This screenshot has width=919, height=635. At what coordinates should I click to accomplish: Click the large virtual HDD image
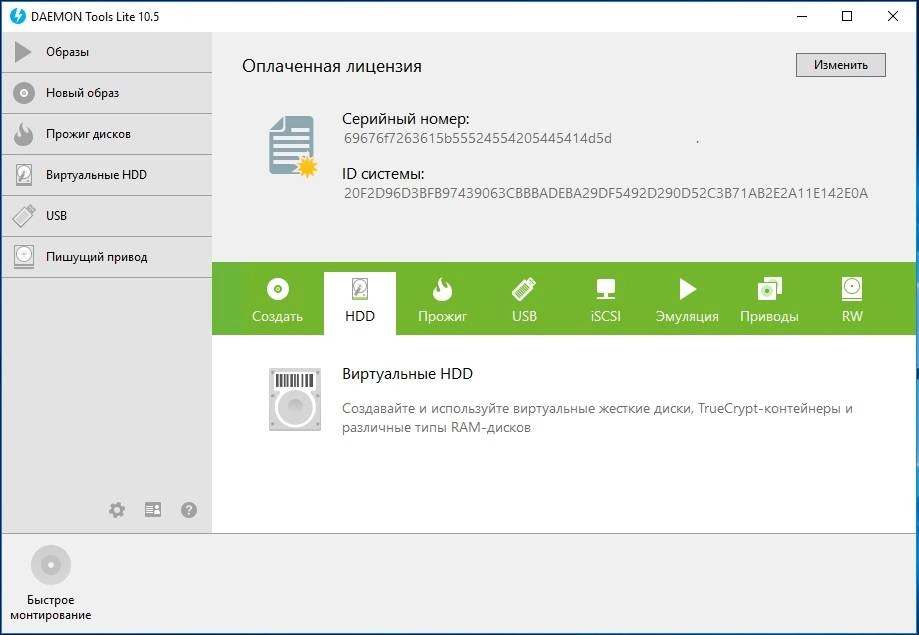295,400
